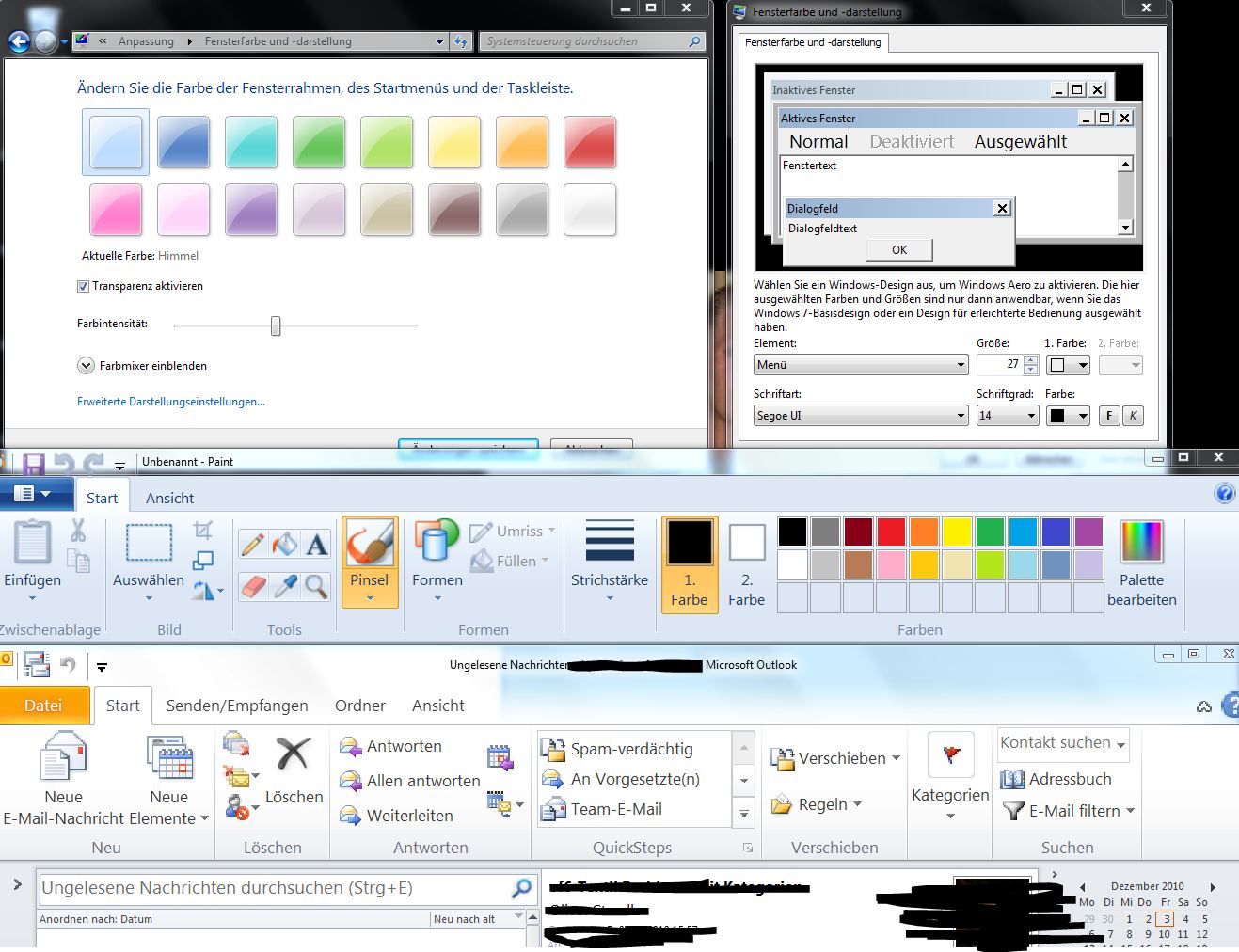This screenshot has width=1239, height=952.
Task: Click the Cut scissors icon in Paint
Action: (78, 531)
